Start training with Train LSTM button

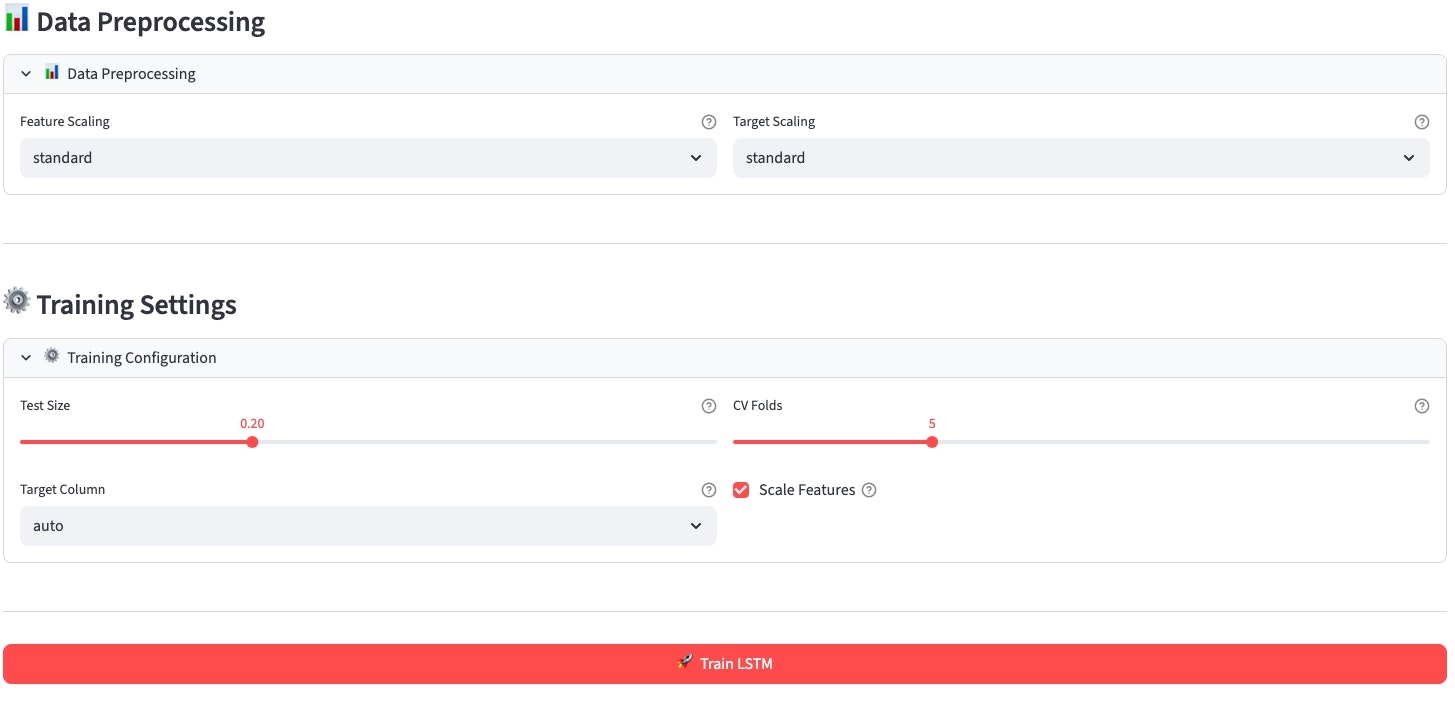725,664
